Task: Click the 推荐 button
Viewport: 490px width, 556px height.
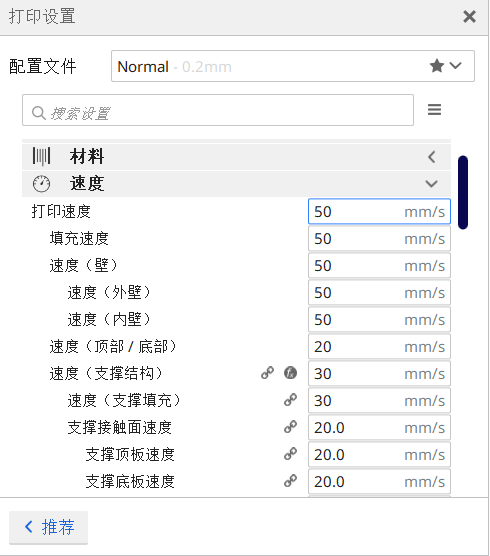Action: [x=48, y=527]
